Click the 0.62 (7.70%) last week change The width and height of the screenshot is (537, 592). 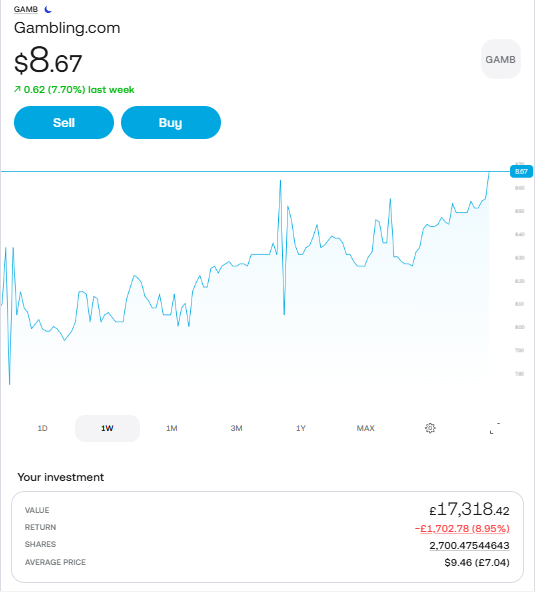(x=74, y=90)
